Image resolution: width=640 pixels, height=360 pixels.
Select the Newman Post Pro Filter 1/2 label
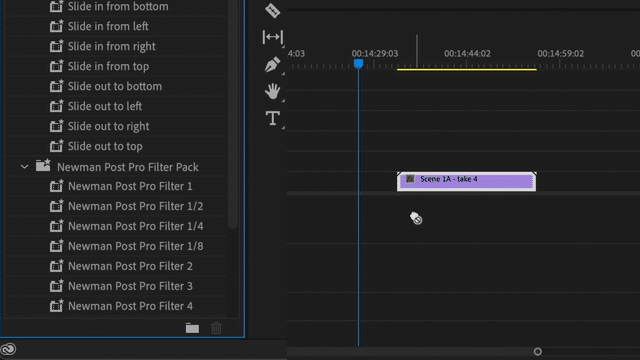click(136, 207)
